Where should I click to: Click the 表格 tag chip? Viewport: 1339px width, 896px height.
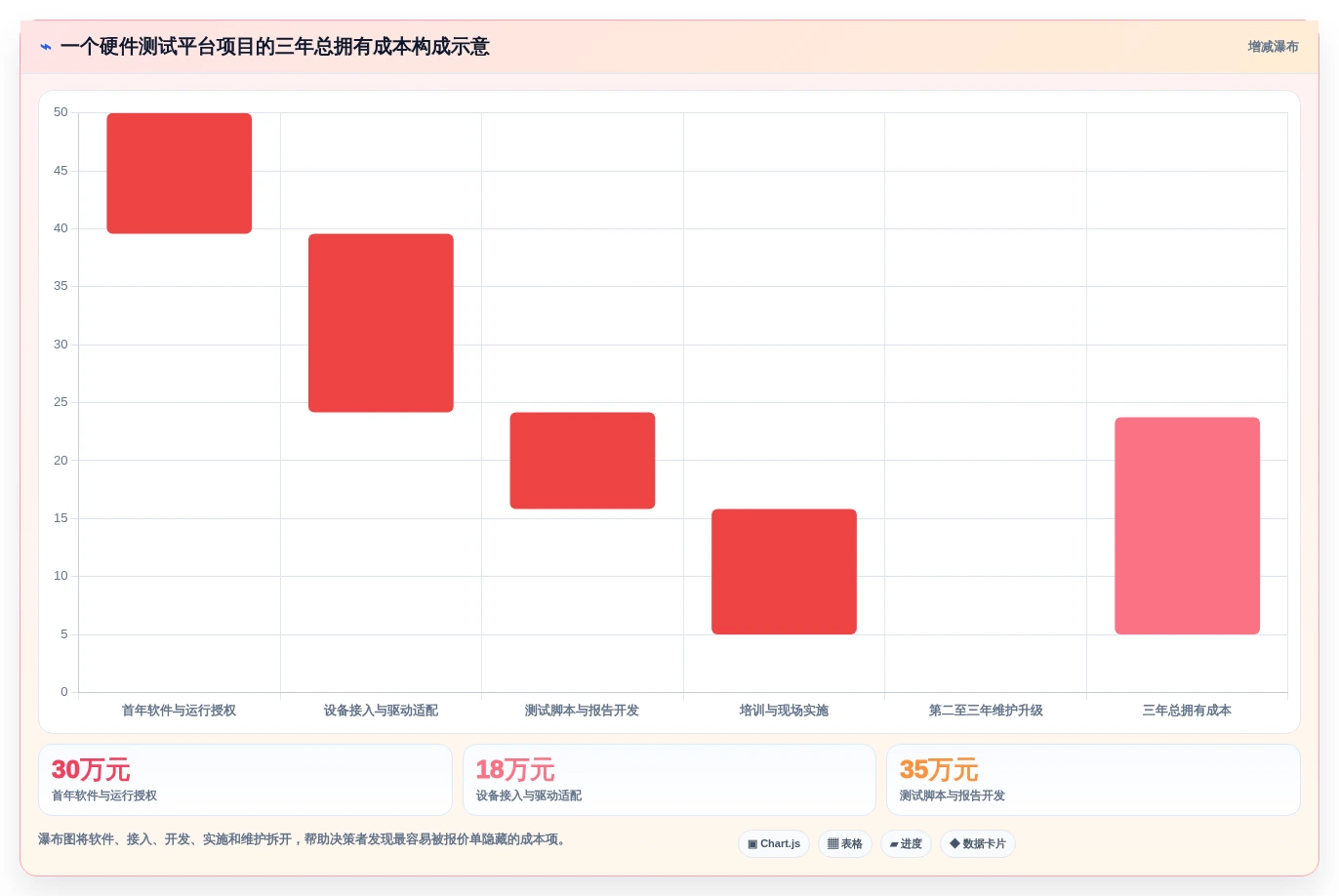pyautogui.click(x=845, y=843)
